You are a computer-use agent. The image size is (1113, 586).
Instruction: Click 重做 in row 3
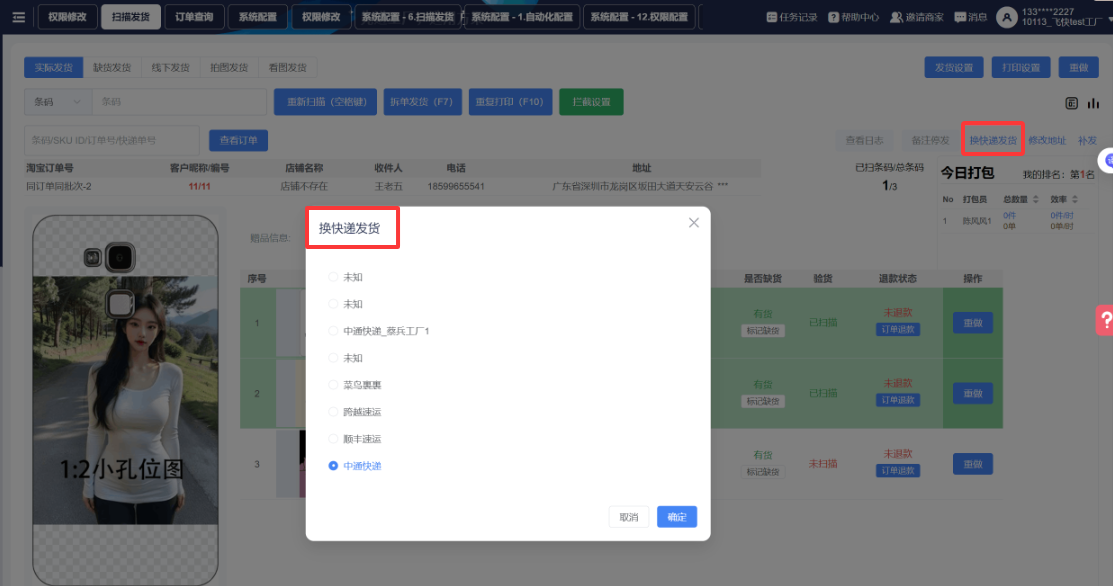pos(972,464)
